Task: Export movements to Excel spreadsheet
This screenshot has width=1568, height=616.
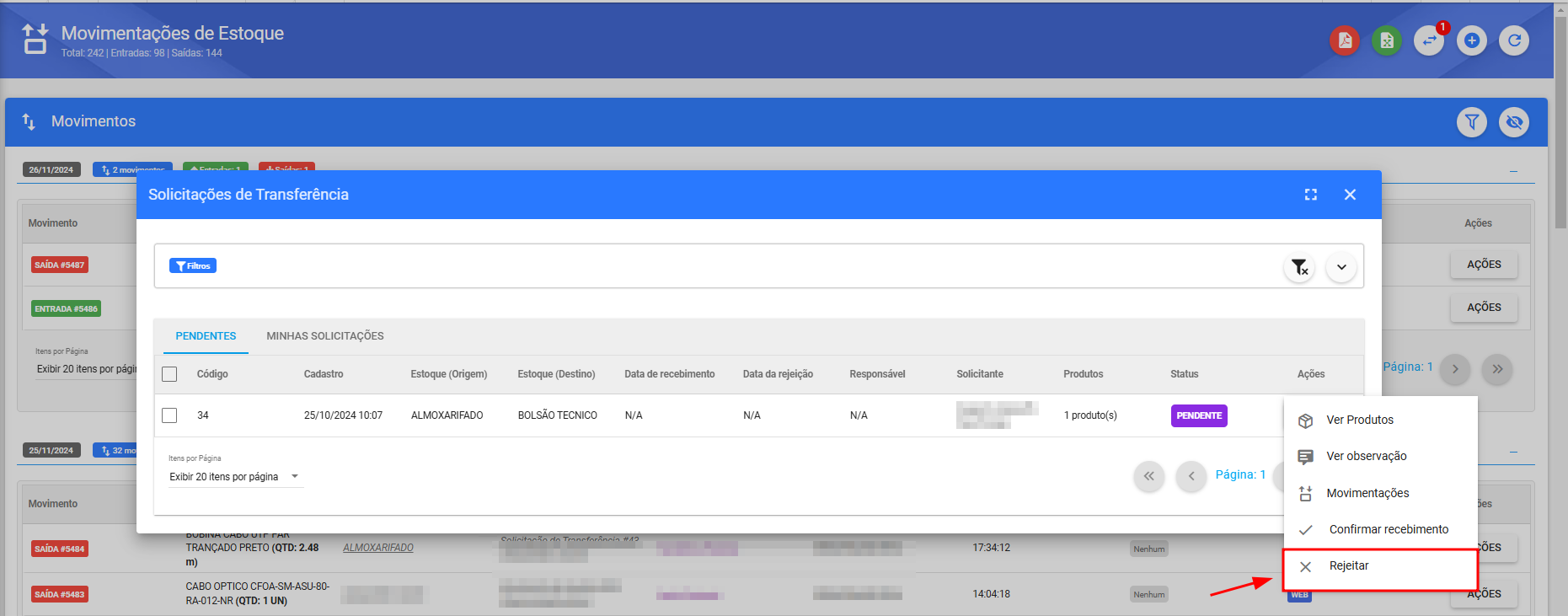Action: pyautogui.click(x=1386, y=40)
